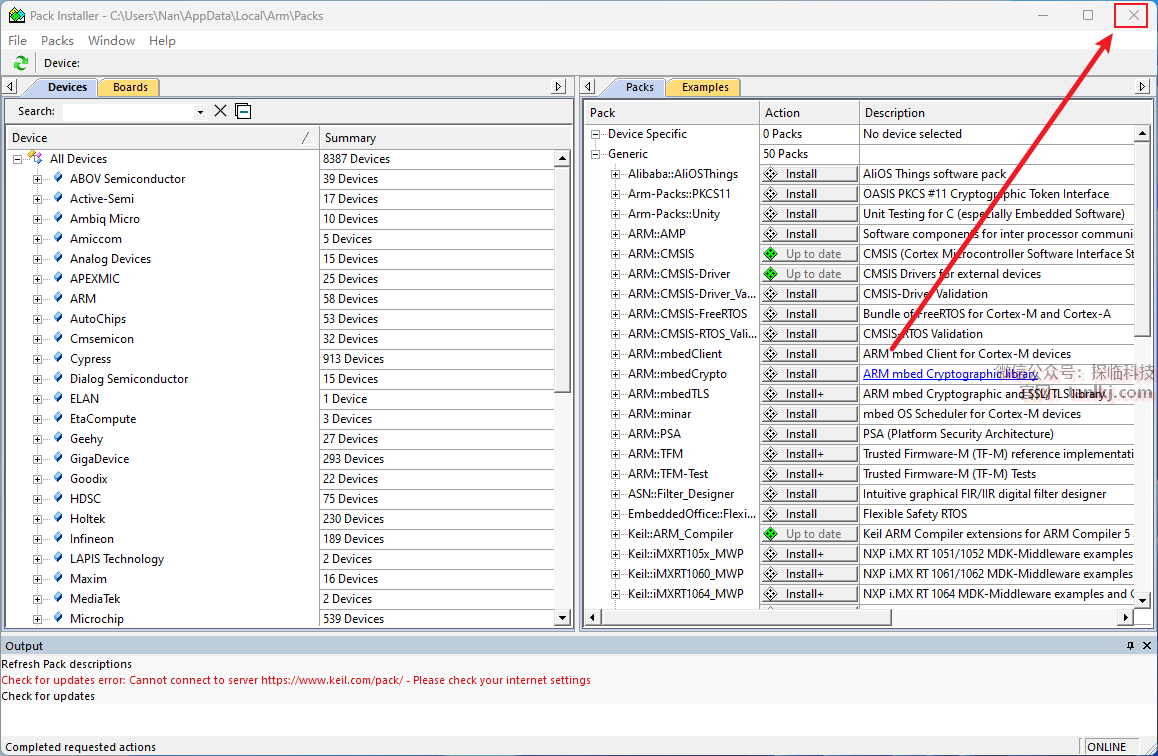
Task: Open the Examples tab
Action: pyautogui.click(x=705, y=87)
